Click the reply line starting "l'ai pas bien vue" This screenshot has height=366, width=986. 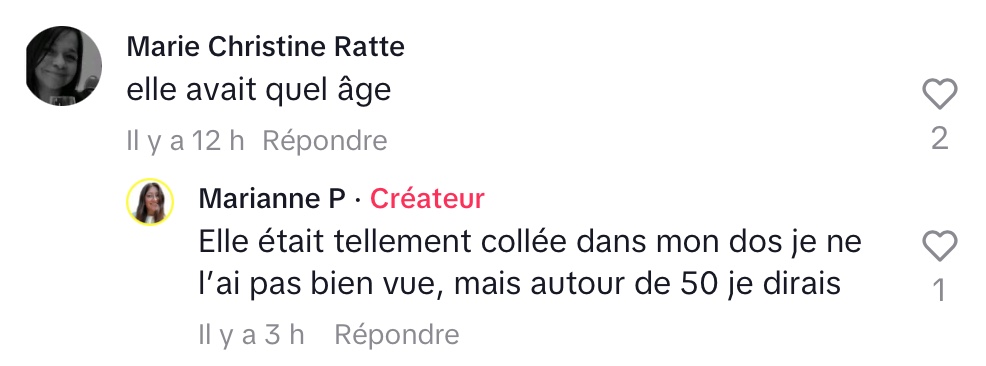(519, 284)
